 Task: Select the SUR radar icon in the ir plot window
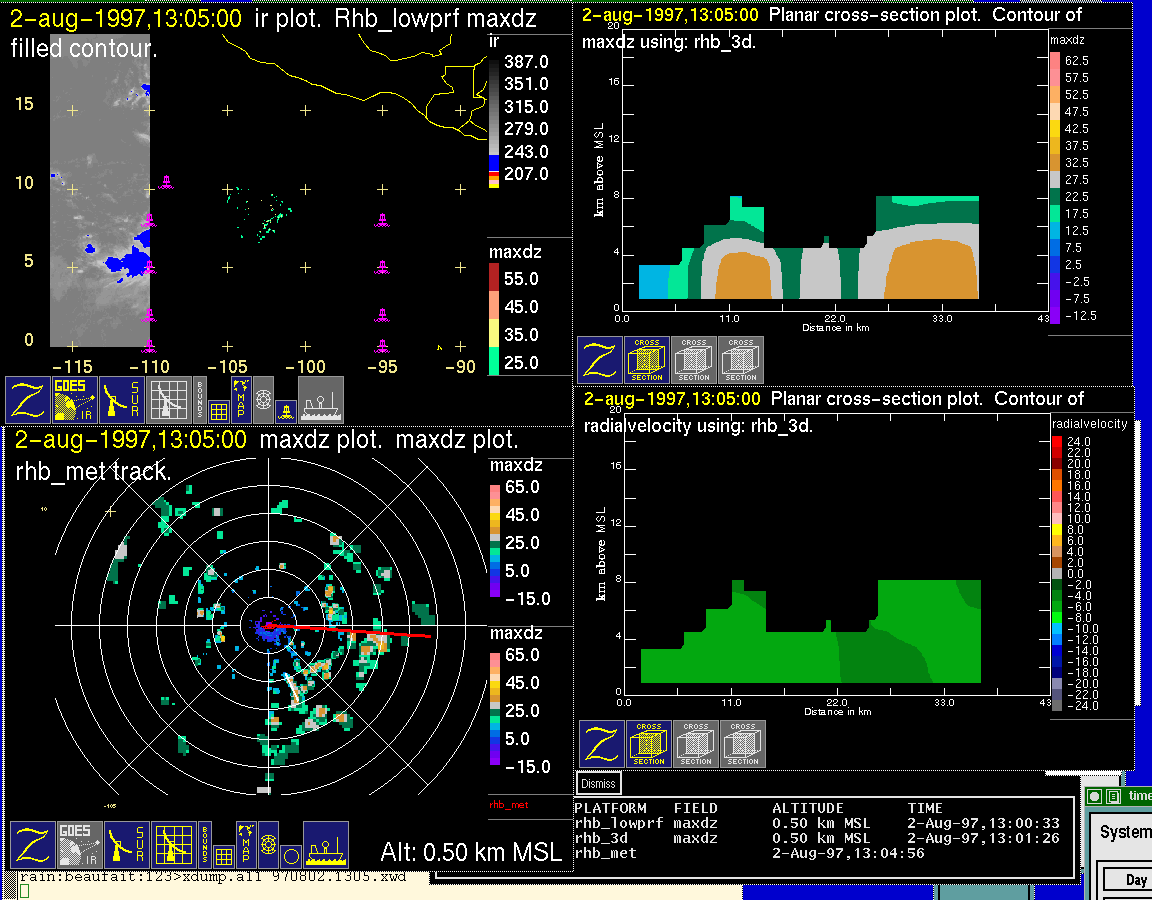click(124, 400)
